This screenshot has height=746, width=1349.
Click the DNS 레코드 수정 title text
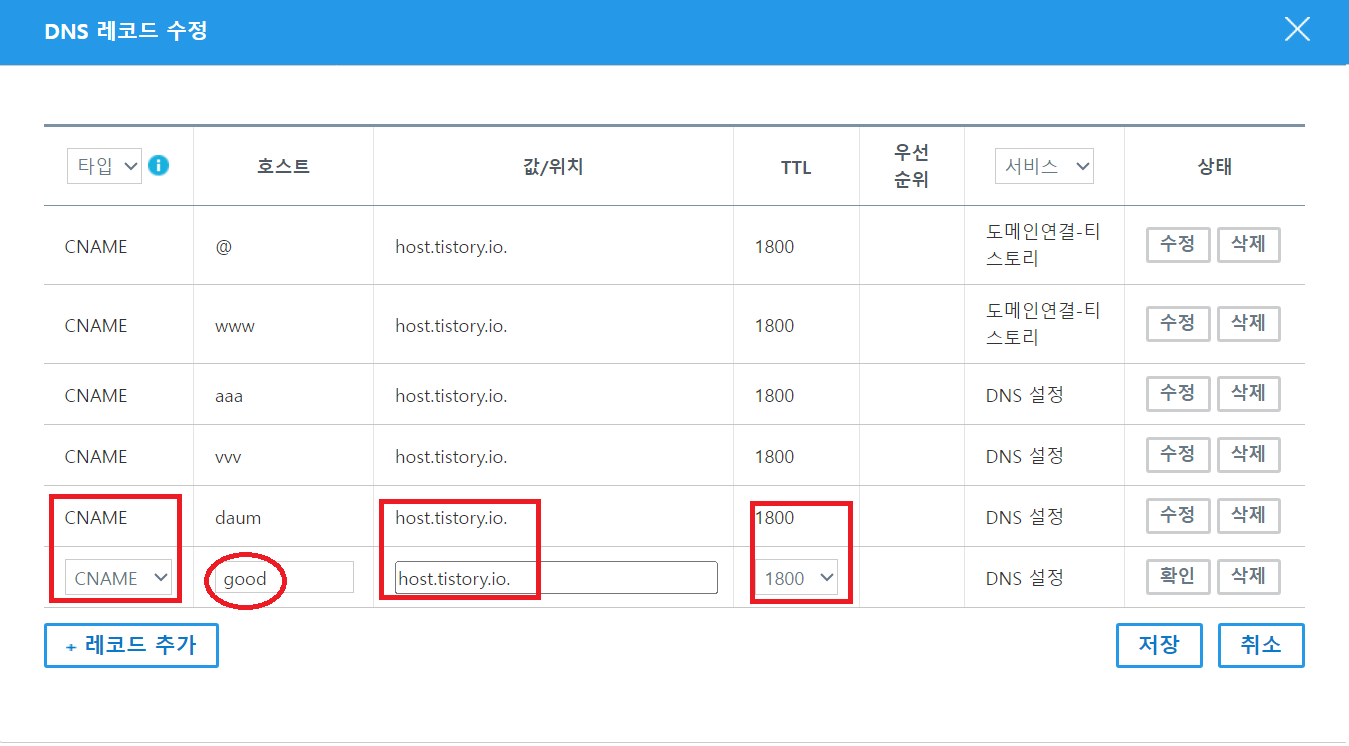(126, 31)
